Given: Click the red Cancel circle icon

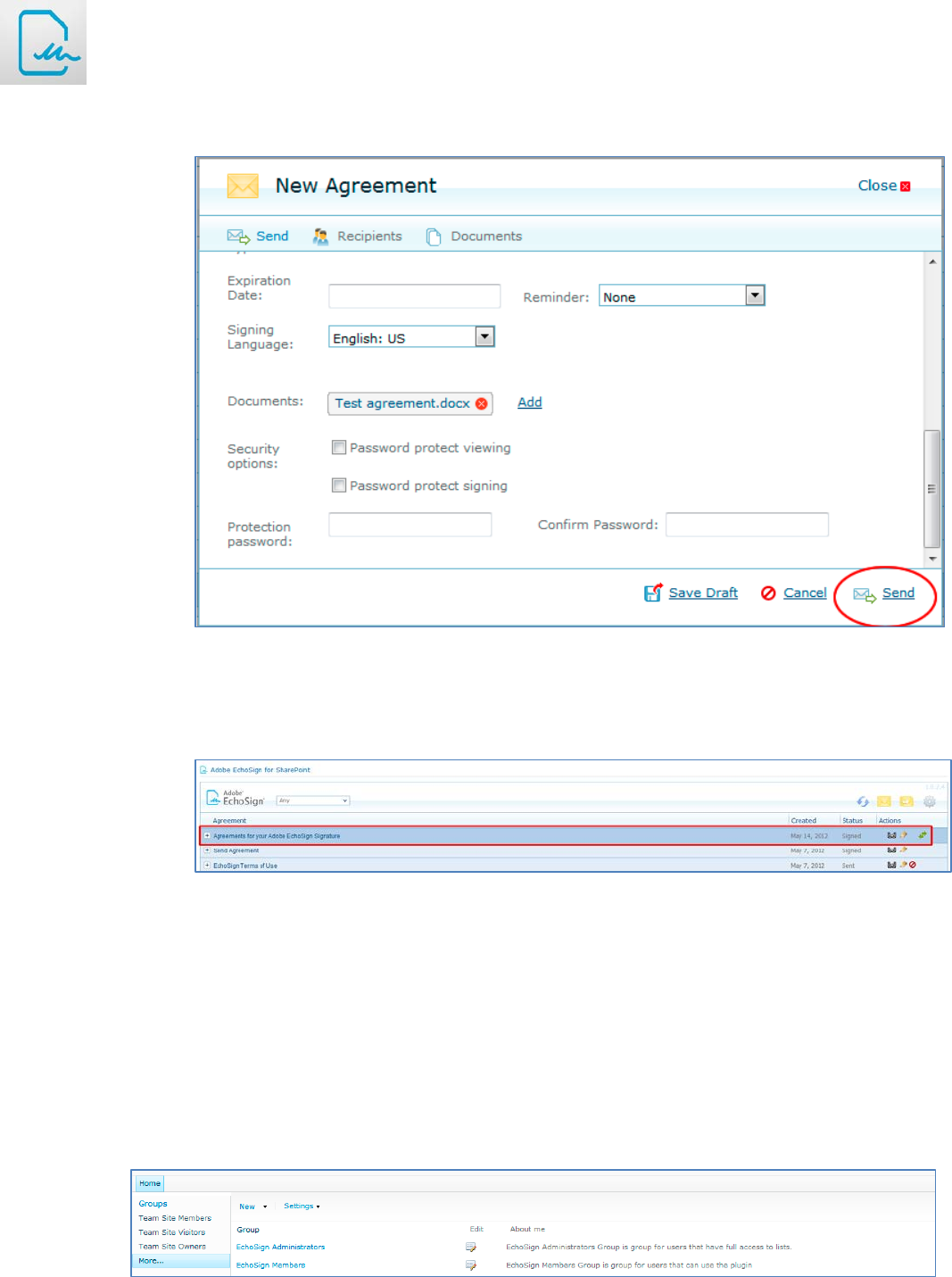Looking at the screenshot, I should 768,593.
